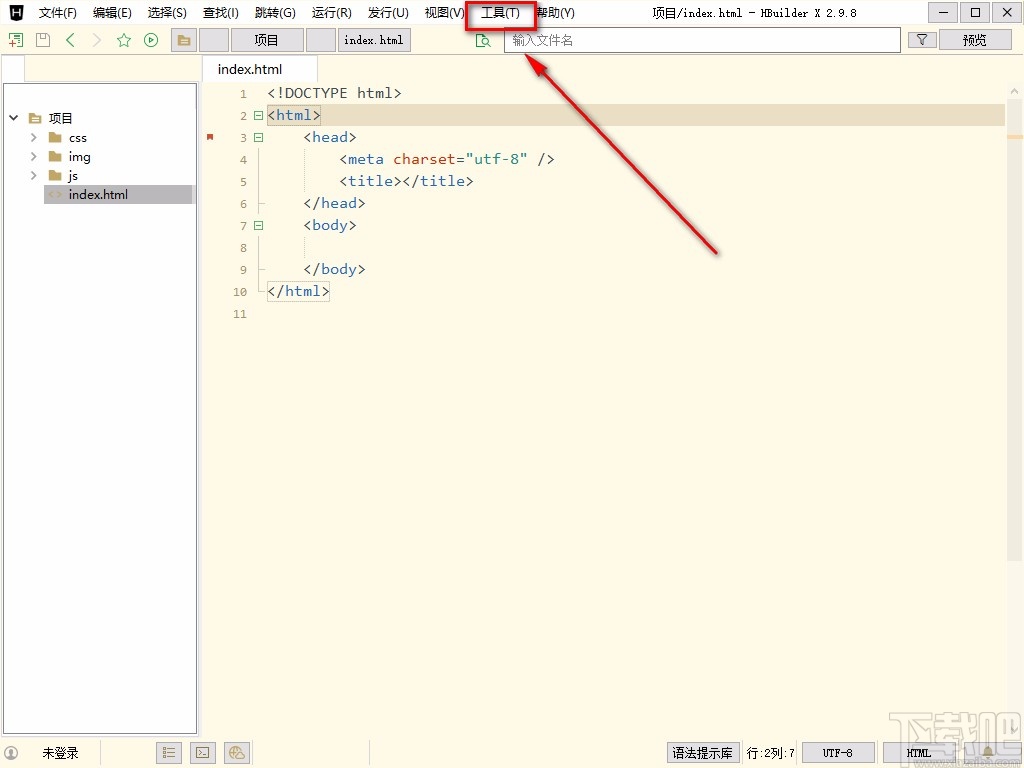The image size is (1024, 768).
Task: Select the css folder in project tree
Action: pos(78,138)
